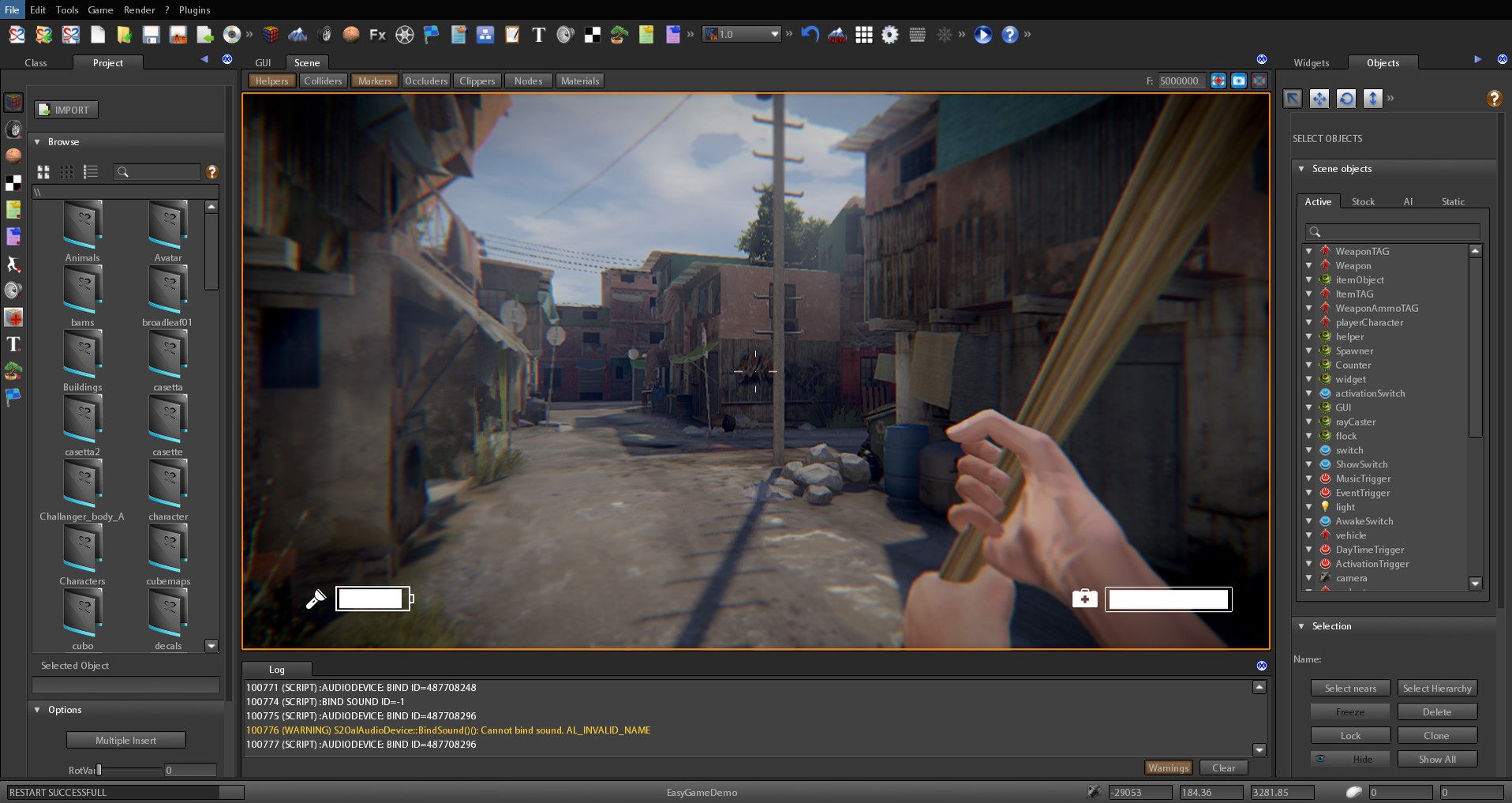The image size is (1512, 803).
Task: Select the Text (T) tool in the left sidebar
Action: (13, 345)
